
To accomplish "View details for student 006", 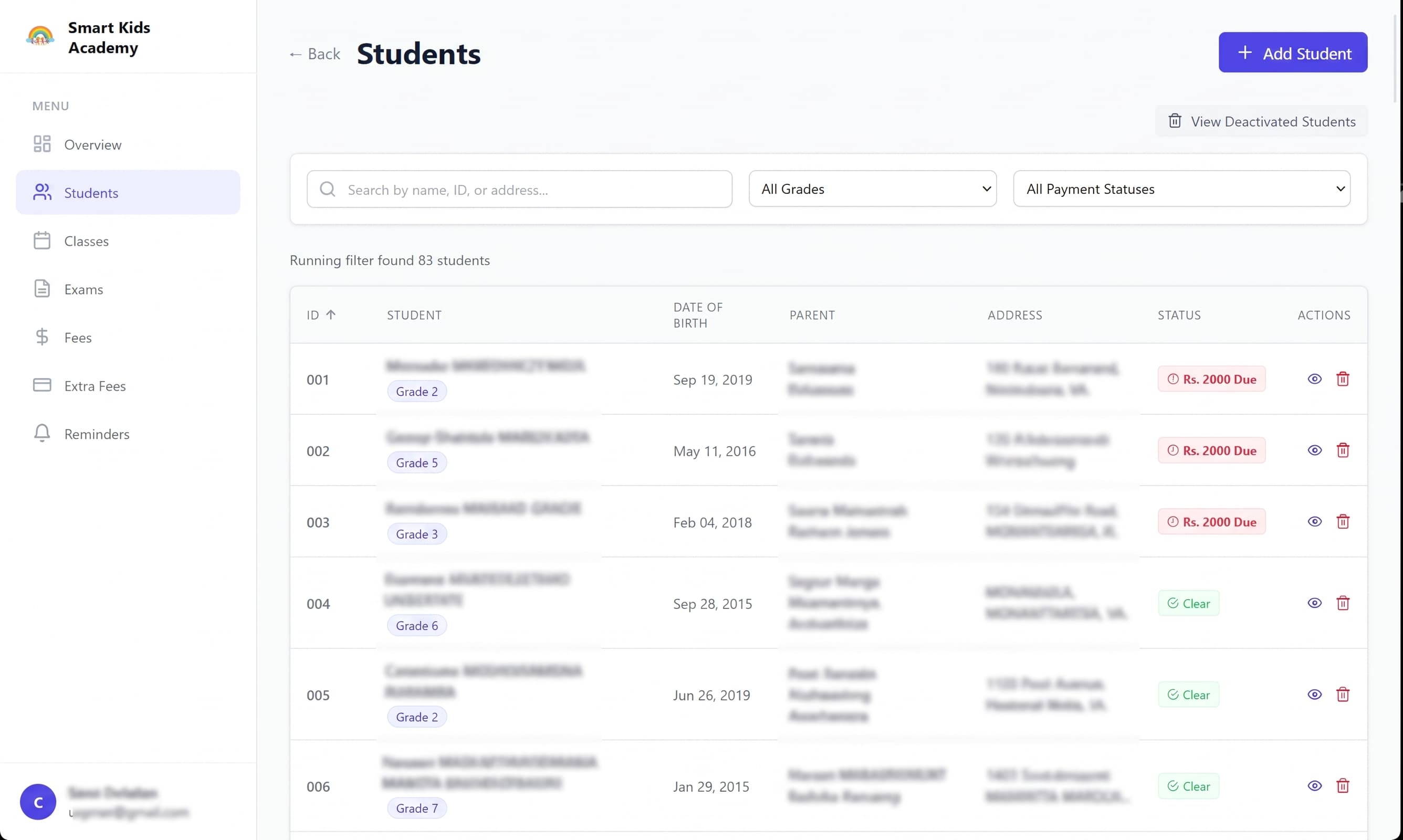I will (1314, 785).
